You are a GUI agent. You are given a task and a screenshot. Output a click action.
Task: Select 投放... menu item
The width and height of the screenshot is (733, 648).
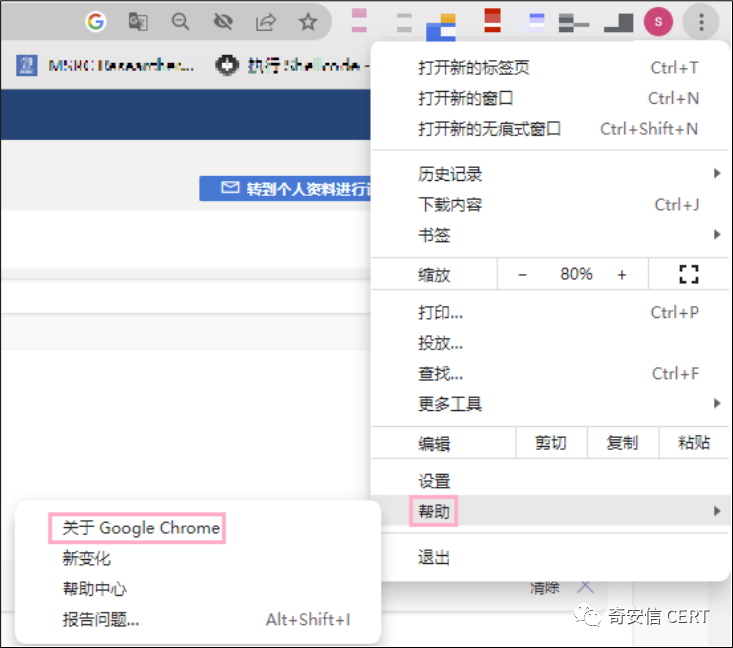point(549,343)
